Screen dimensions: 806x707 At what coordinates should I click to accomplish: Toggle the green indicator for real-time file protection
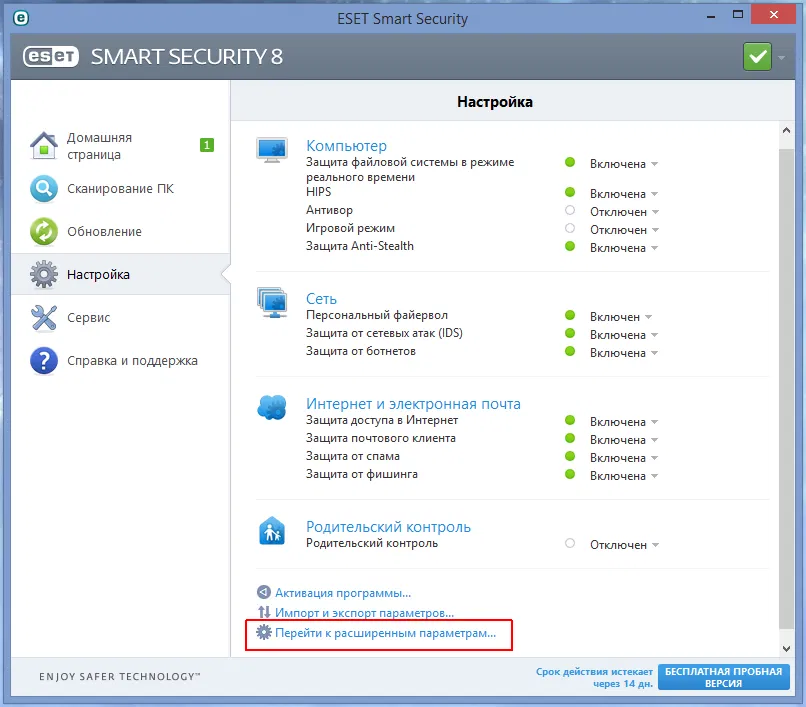(570, 162)
